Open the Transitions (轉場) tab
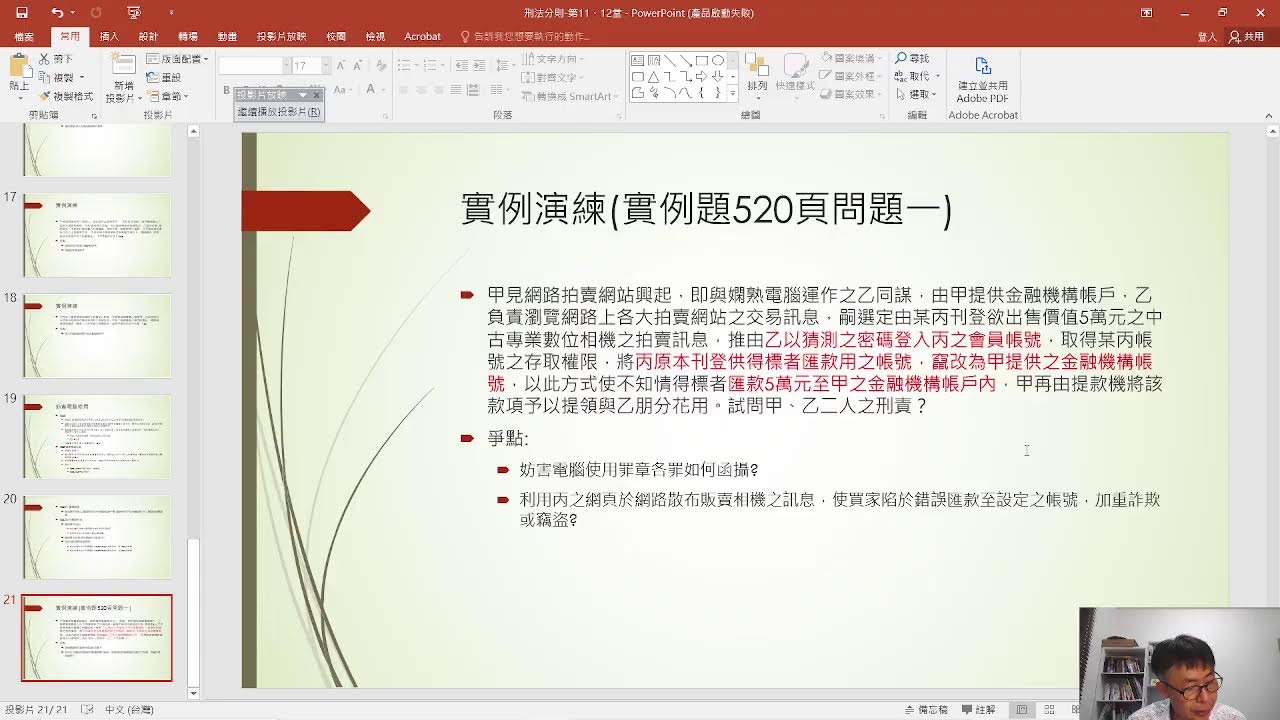 click(188, 36)
